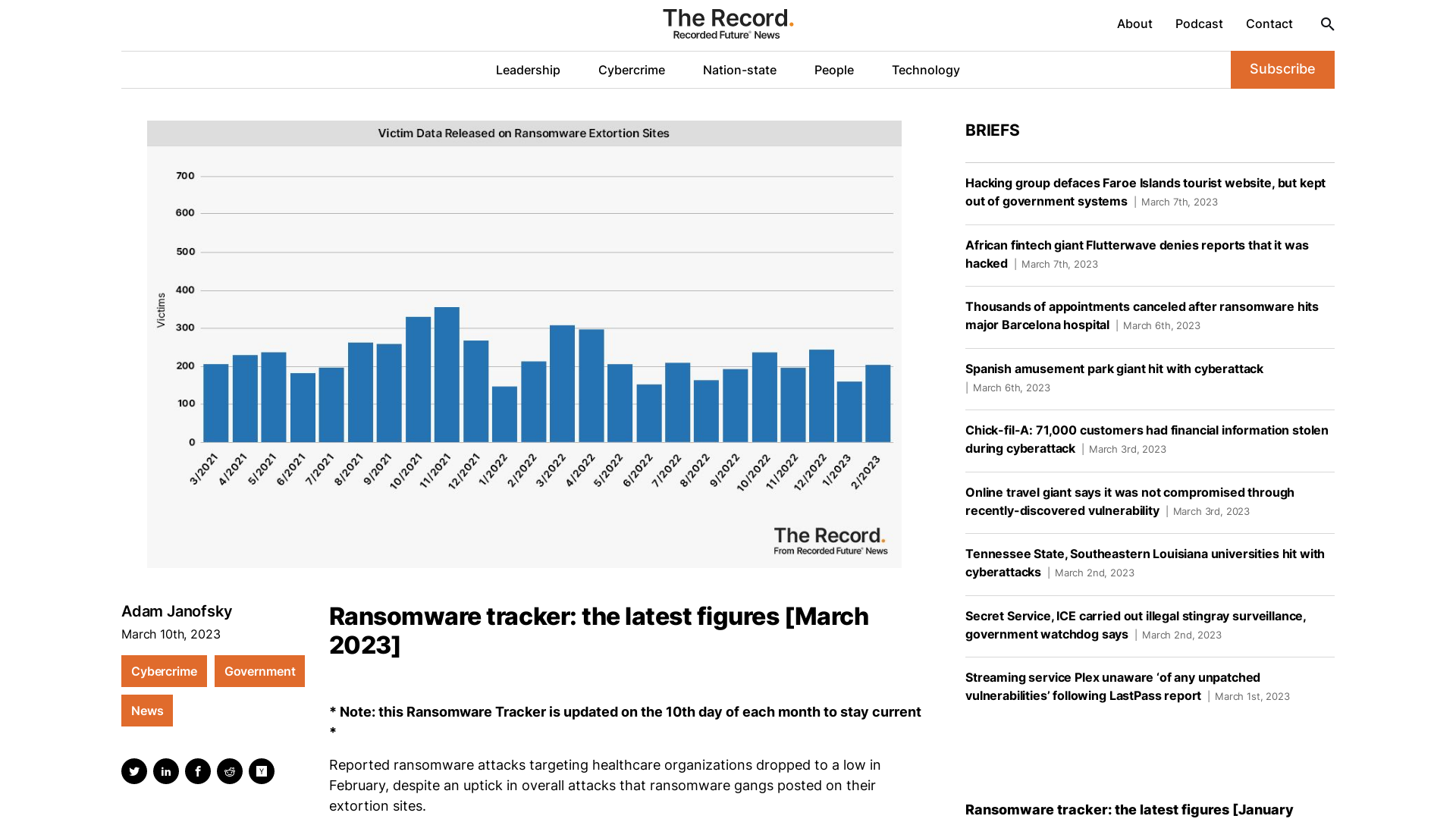Viewport: 1456px width, 819px height.
Task: Select the Nation-state menu tab
Action: coord(739,69)
